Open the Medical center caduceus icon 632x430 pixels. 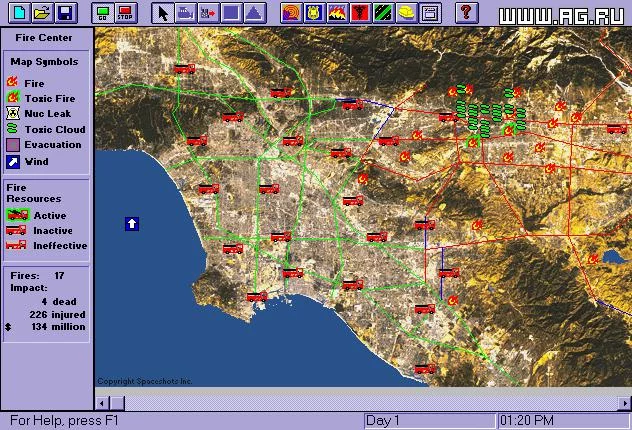point(360,13)
